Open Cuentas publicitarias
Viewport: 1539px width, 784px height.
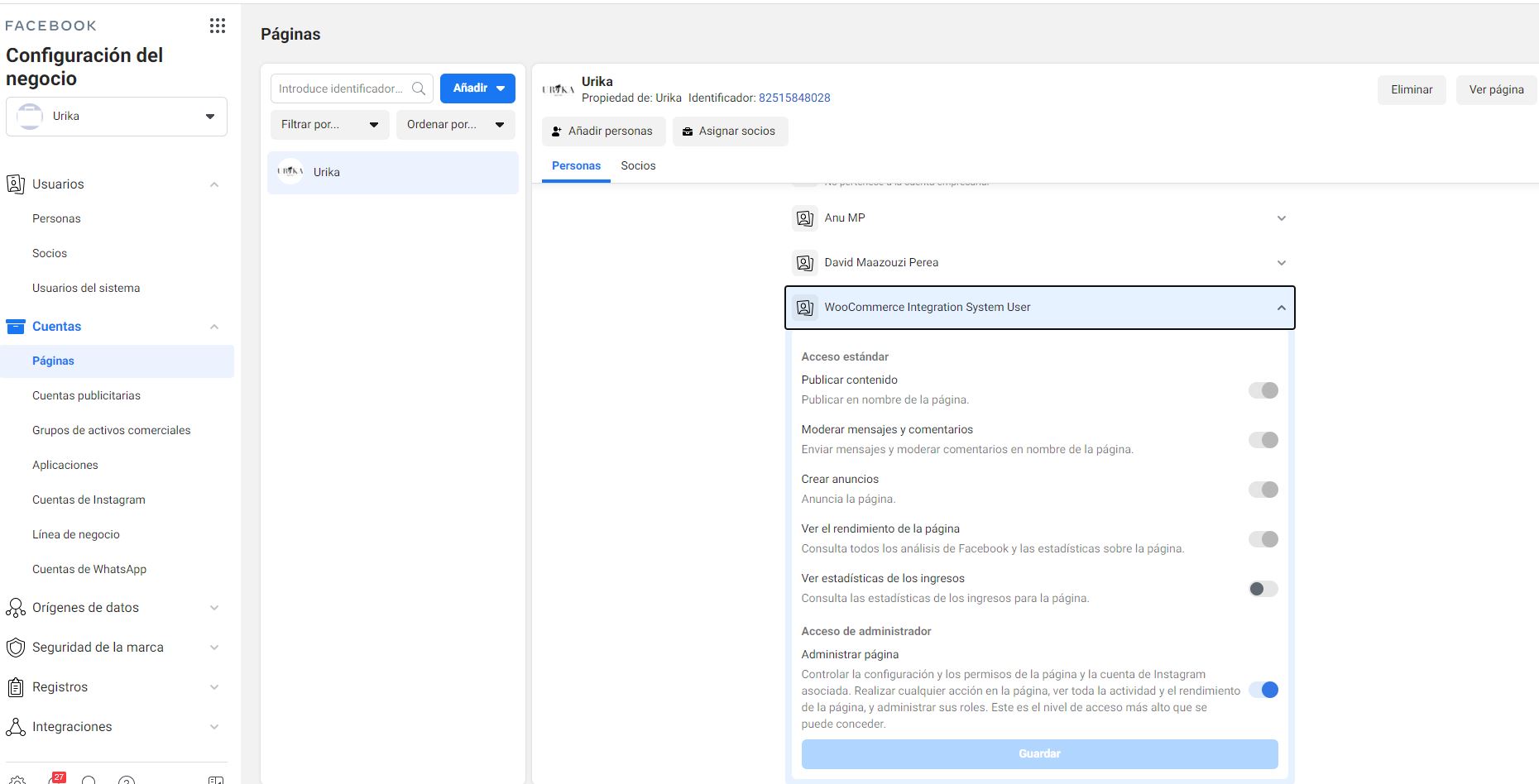click(x=86, y=395)
